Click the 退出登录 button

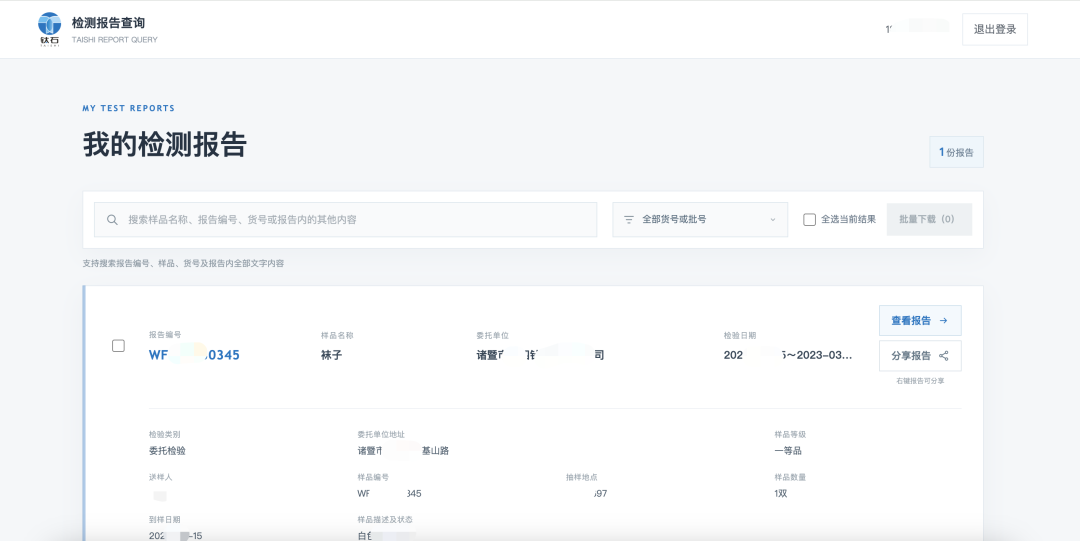pos(995,30)
